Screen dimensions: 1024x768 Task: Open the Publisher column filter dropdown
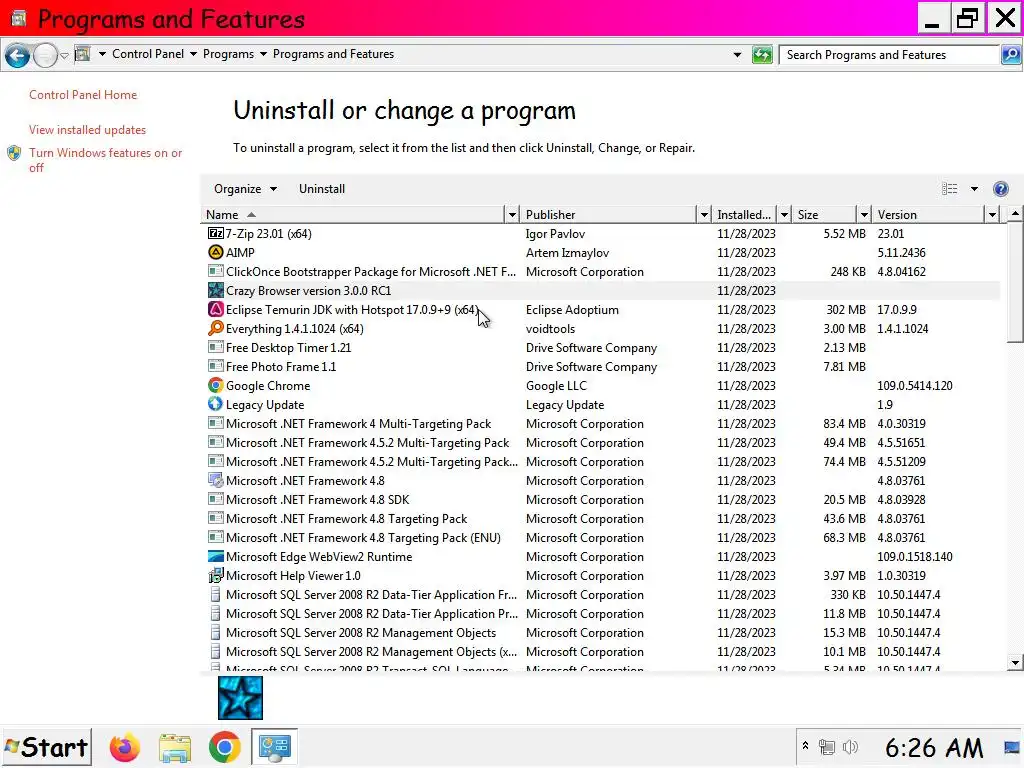(704, 214)
